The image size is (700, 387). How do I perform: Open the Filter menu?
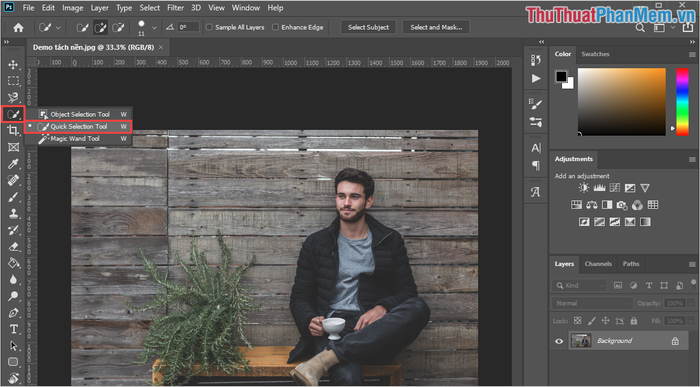175,8
